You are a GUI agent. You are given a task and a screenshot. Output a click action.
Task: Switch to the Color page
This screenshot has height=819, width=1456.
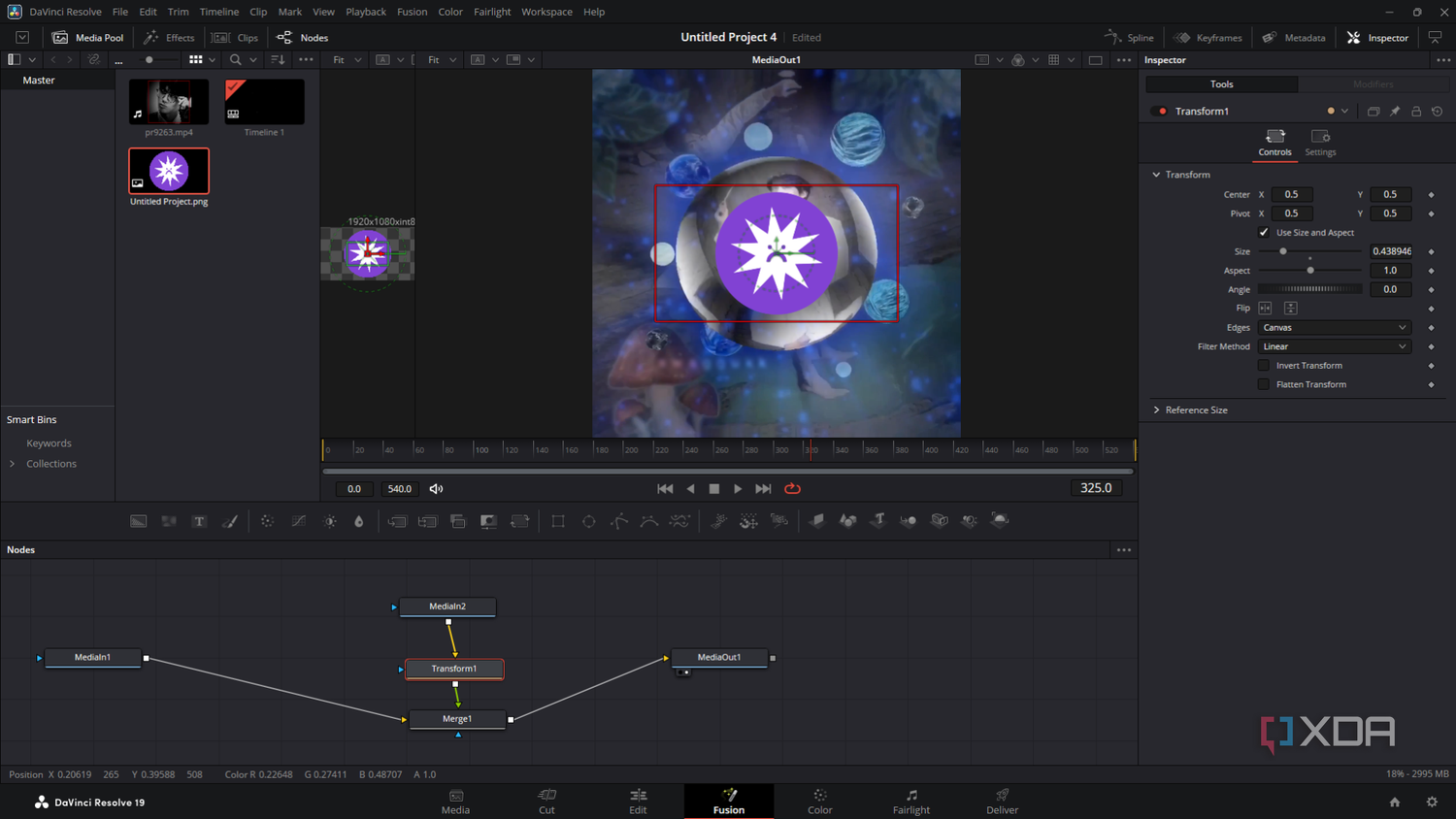[820, 802]
